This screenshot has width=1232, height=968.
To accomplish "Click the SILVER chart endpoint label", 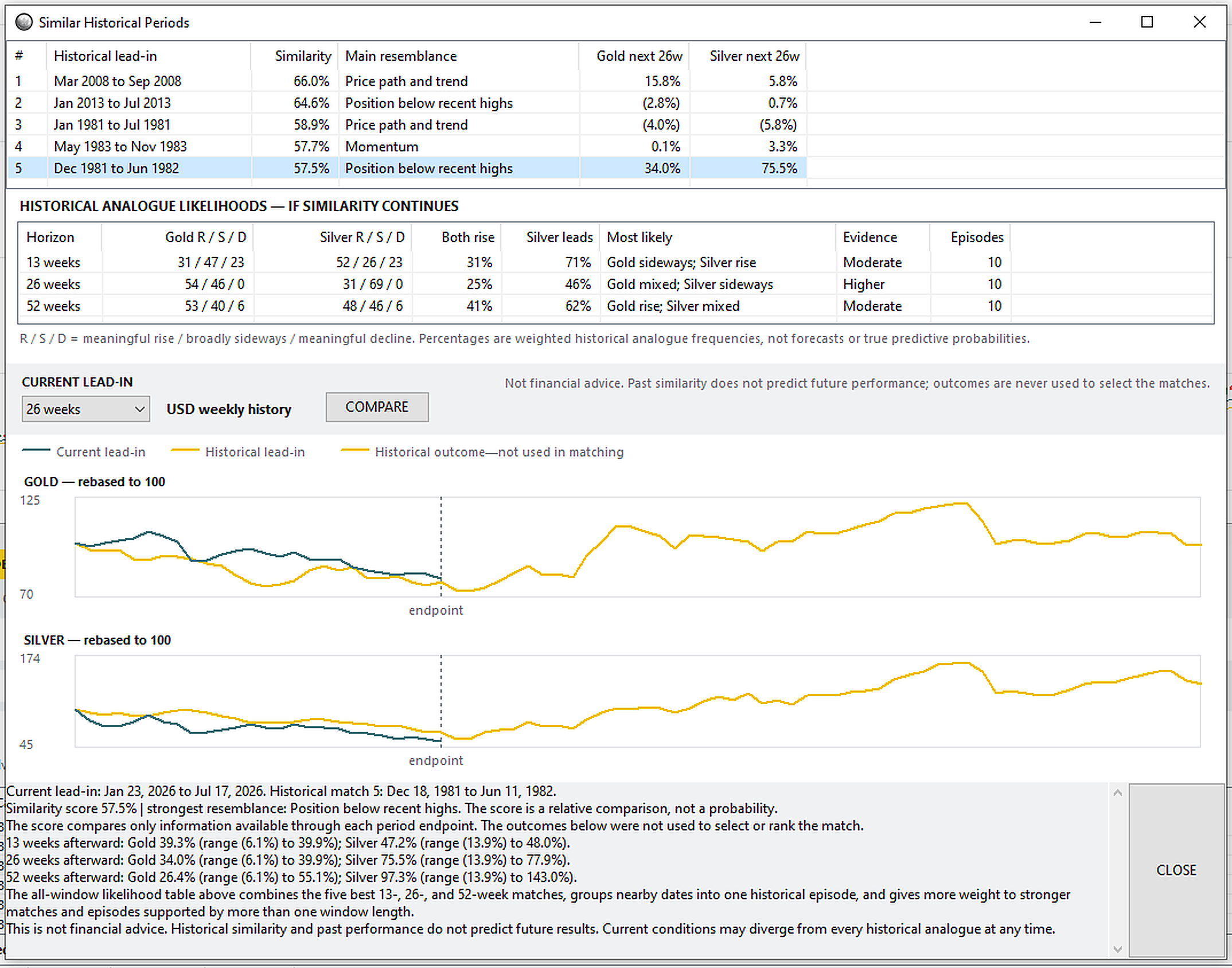I will coord(436,760).
